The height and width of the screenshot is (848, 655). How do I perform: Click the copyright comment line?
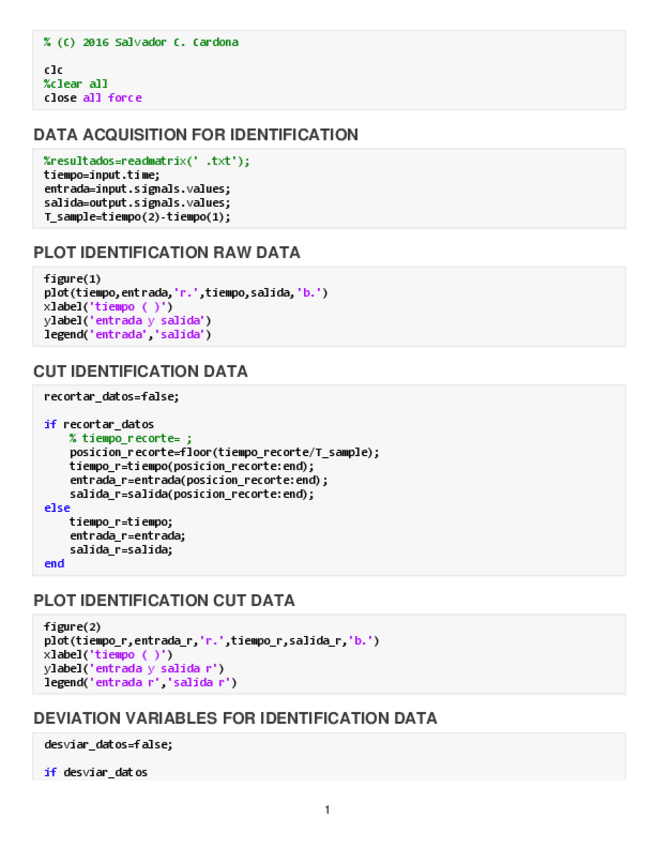(141, 42)
